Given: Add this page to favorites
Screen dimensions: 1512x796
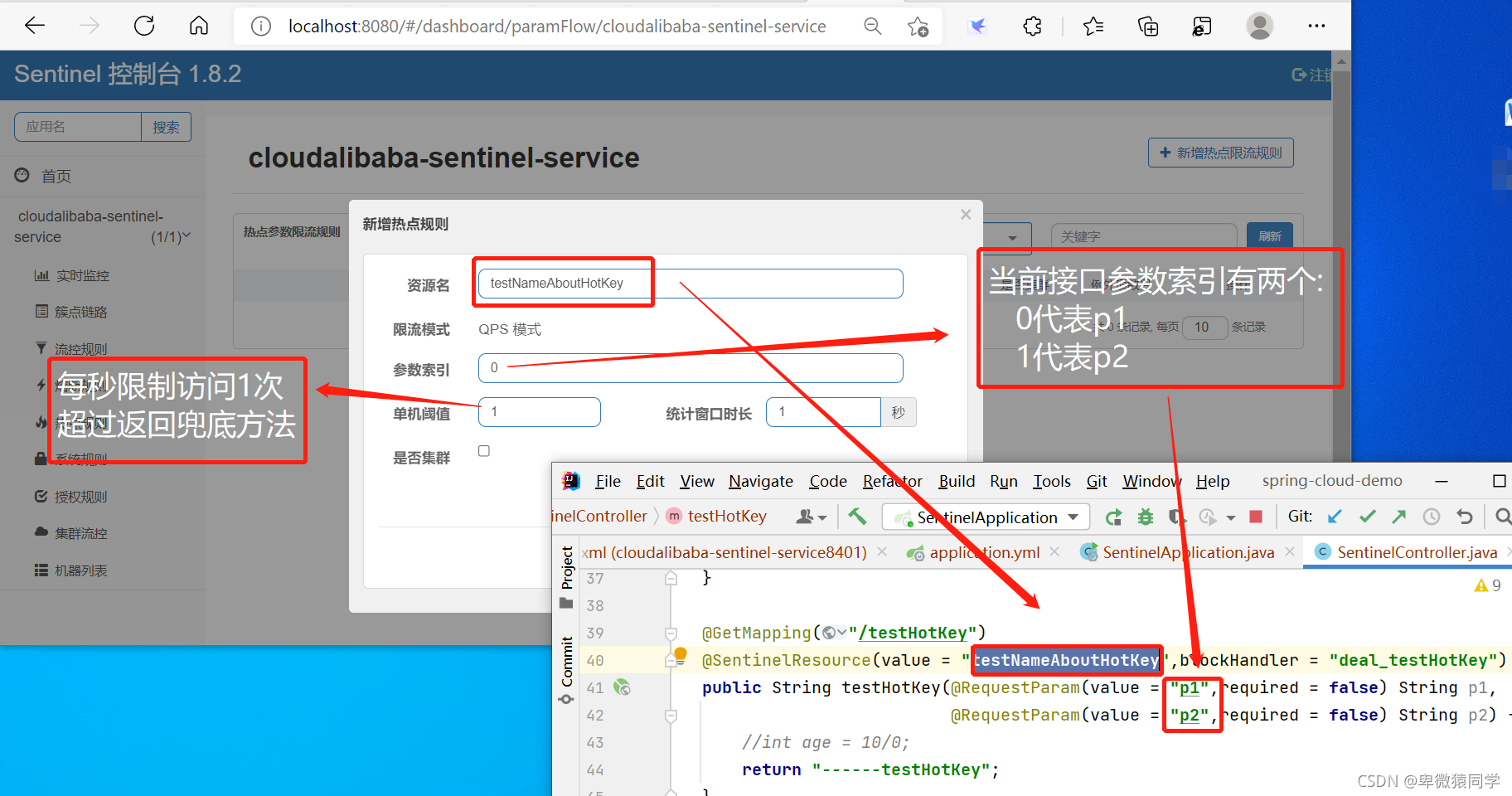Looking at the screenshot, I should pos(918,27).
